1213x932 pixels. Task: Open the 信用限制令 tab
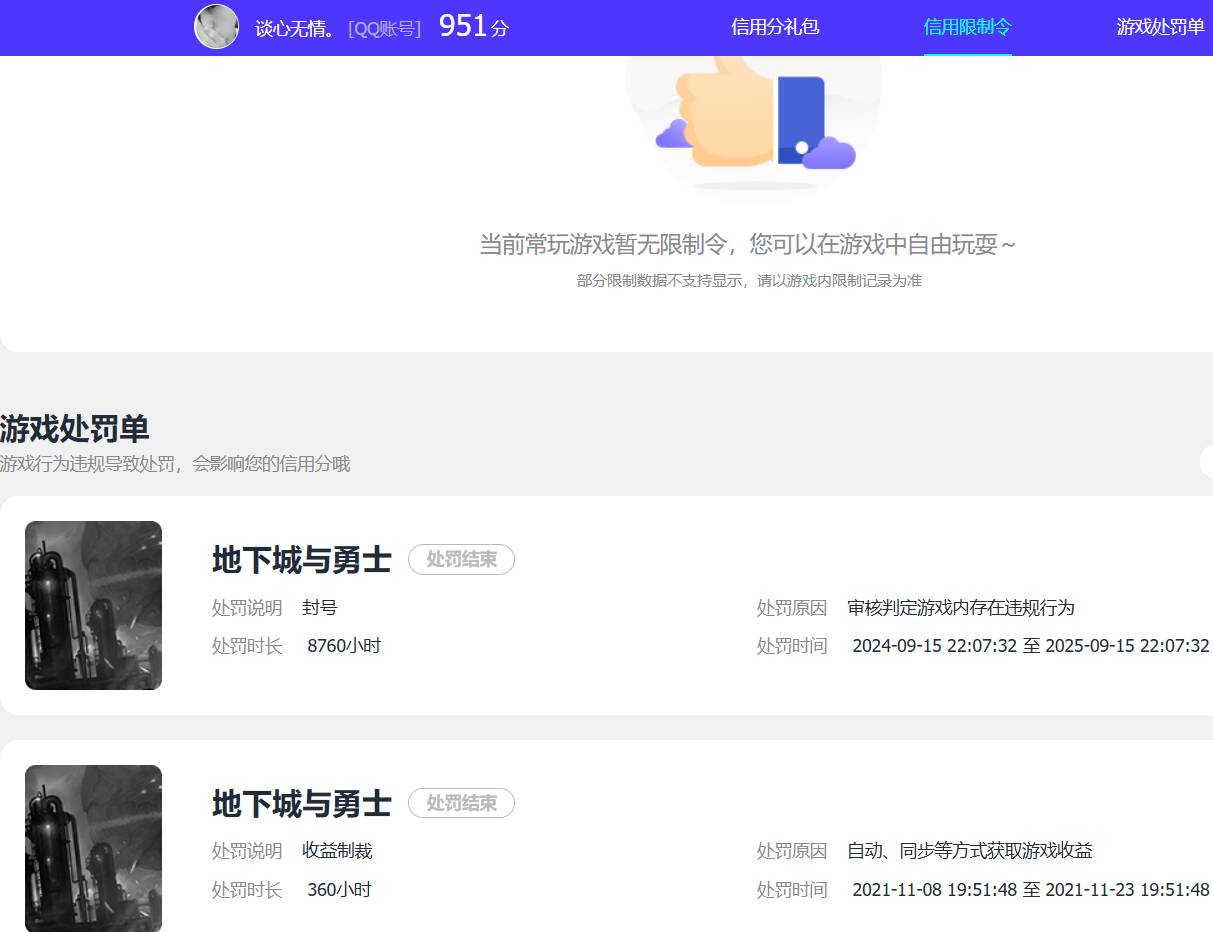click(x=968, y=27)
